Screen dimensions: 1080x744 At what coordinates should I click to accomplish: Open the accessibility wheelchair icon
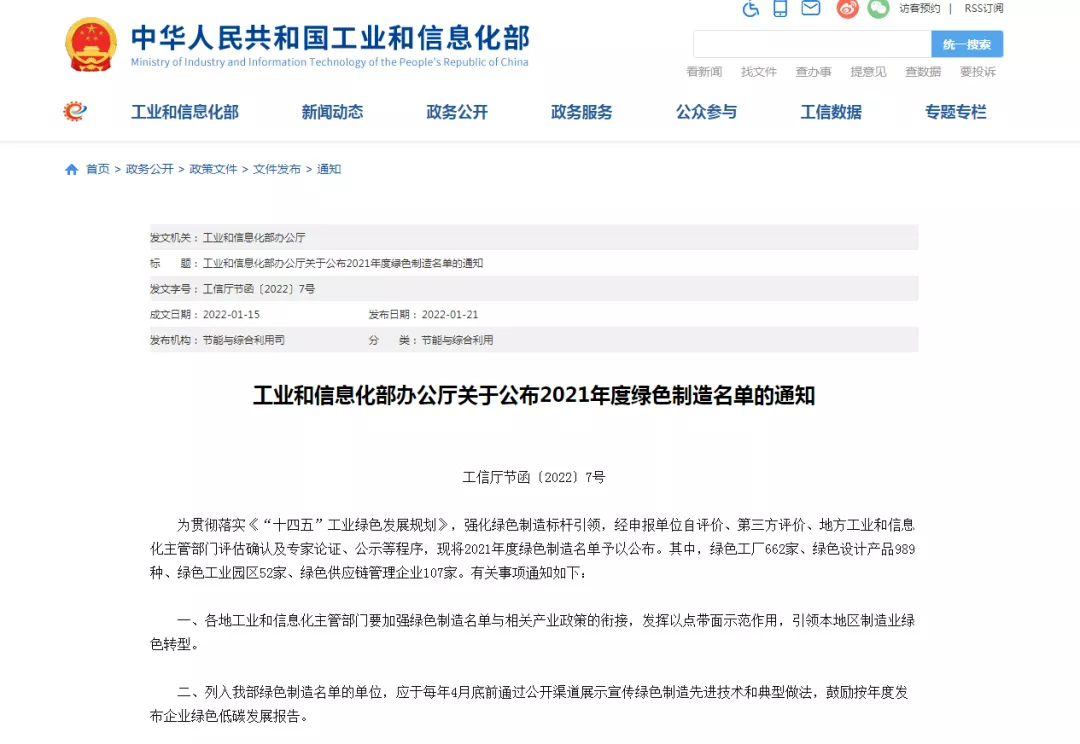(x=751, y=8)
